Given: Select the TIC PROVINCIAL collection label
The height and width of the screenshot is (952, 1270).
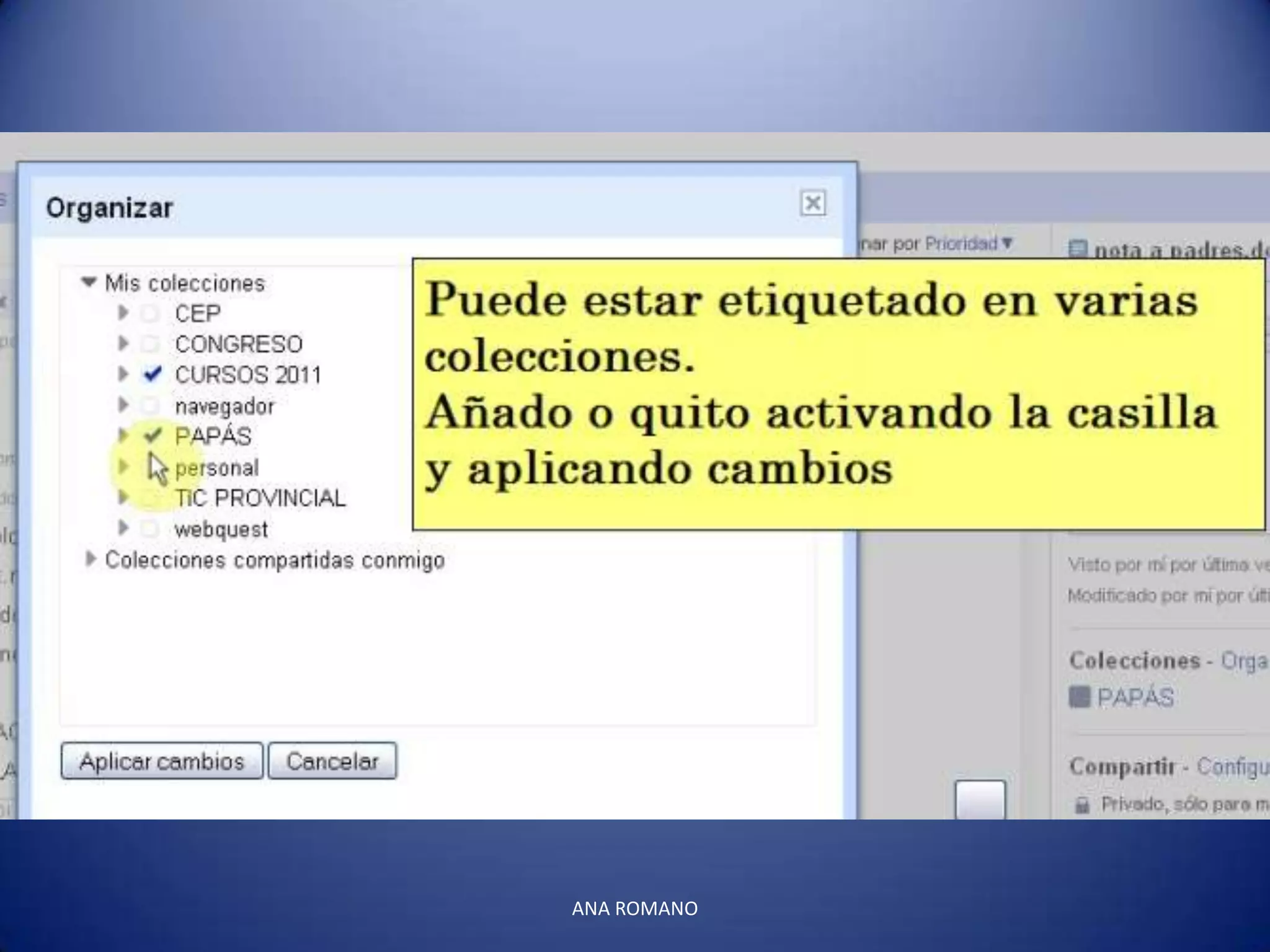Looking at the screenshot, I should click(260, 498).
